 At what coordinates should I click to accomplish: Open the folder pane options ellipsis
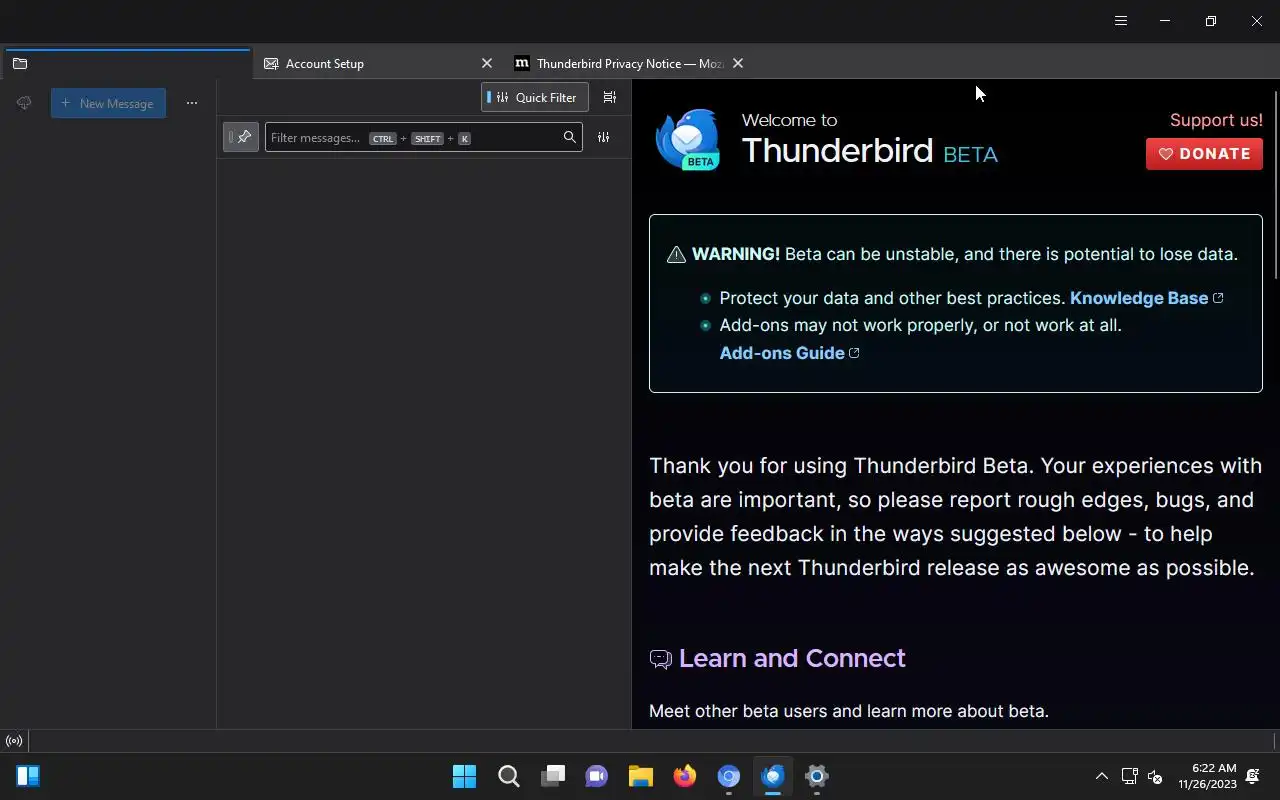click(192, 103)
